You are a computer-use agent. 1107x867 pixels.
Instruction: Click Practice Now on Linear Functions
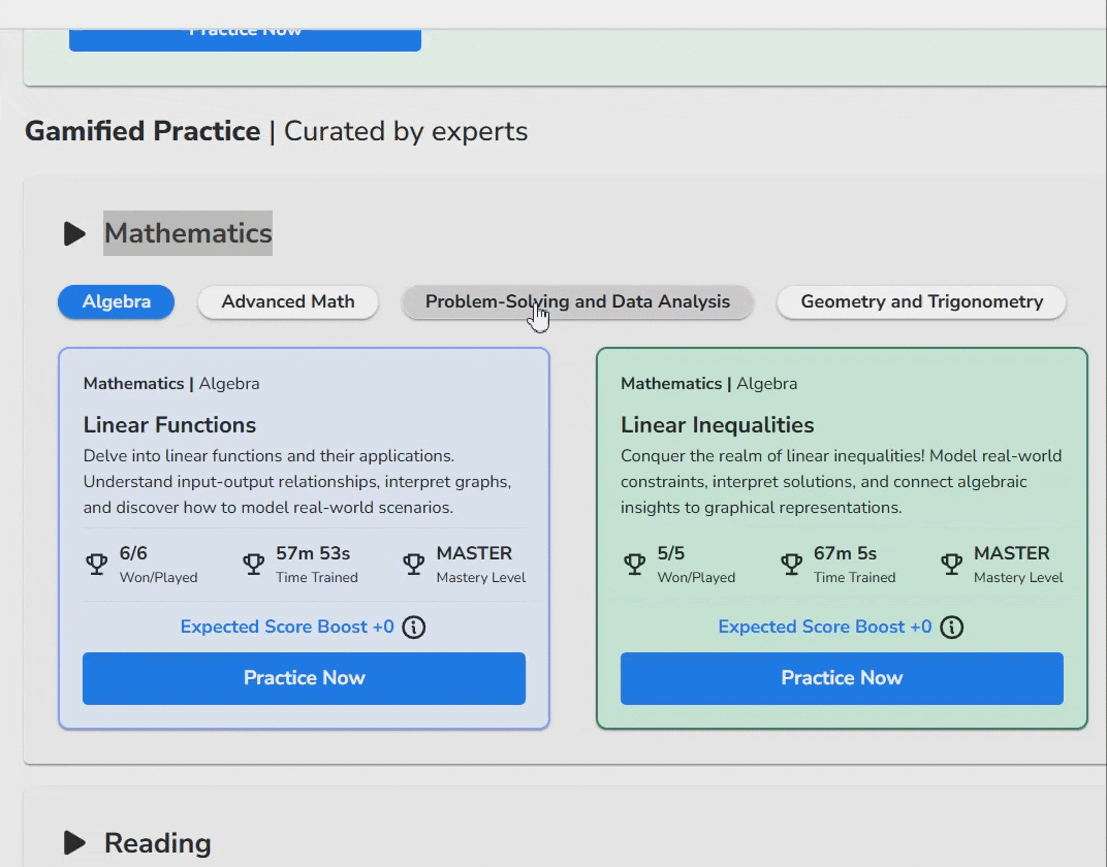[x=304, y=678]
